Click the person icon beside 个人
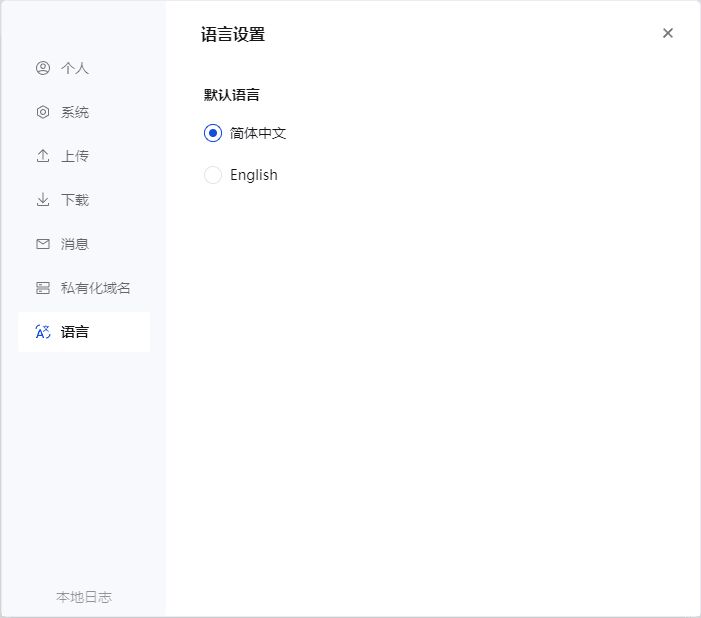The height and width of the screenshot is (618, 701). click(43, 68)
